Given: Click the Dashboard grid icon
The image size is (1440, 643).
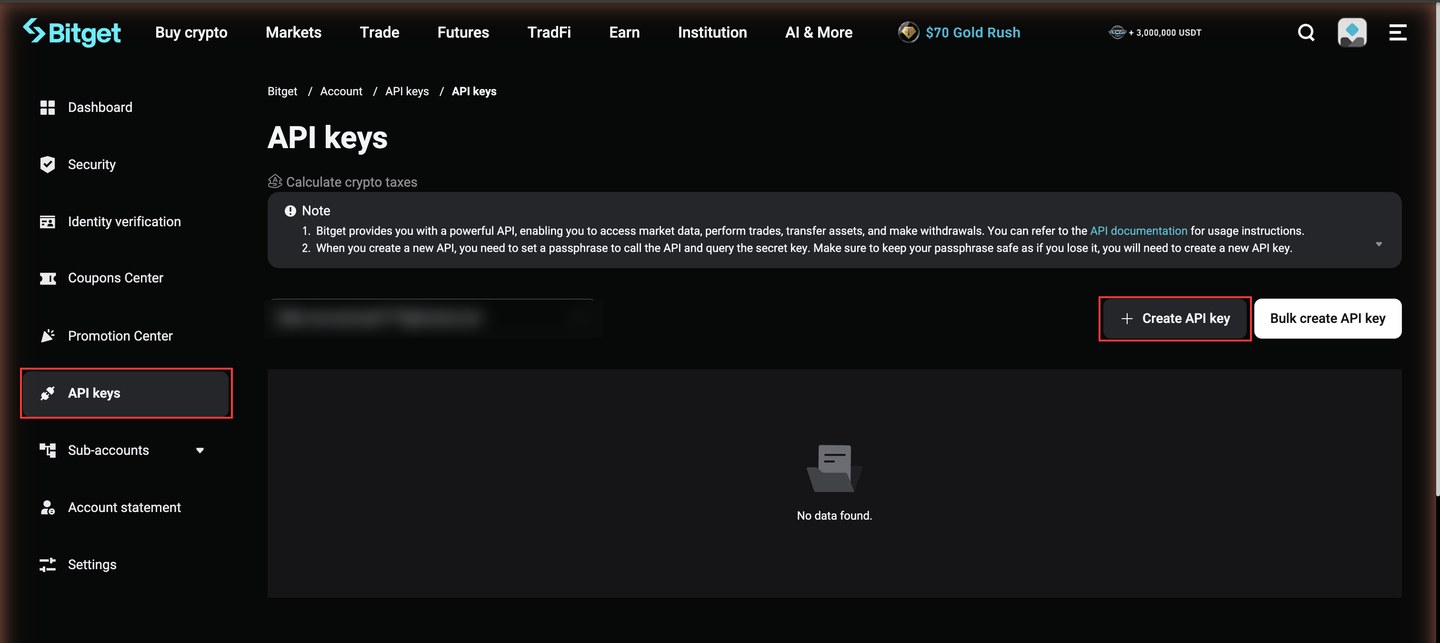Looking at the screenshot, I should click(47, 107).
